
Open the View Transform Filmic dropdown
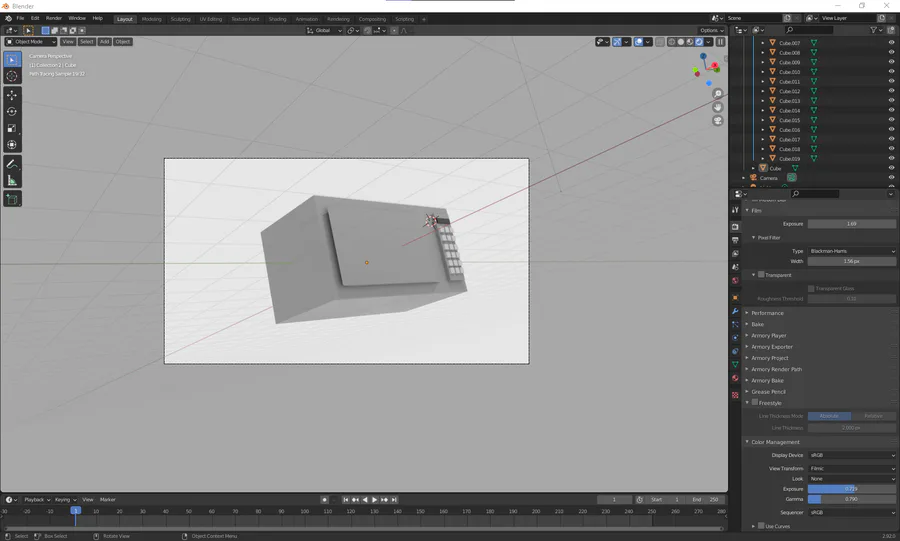pos(851,468)
